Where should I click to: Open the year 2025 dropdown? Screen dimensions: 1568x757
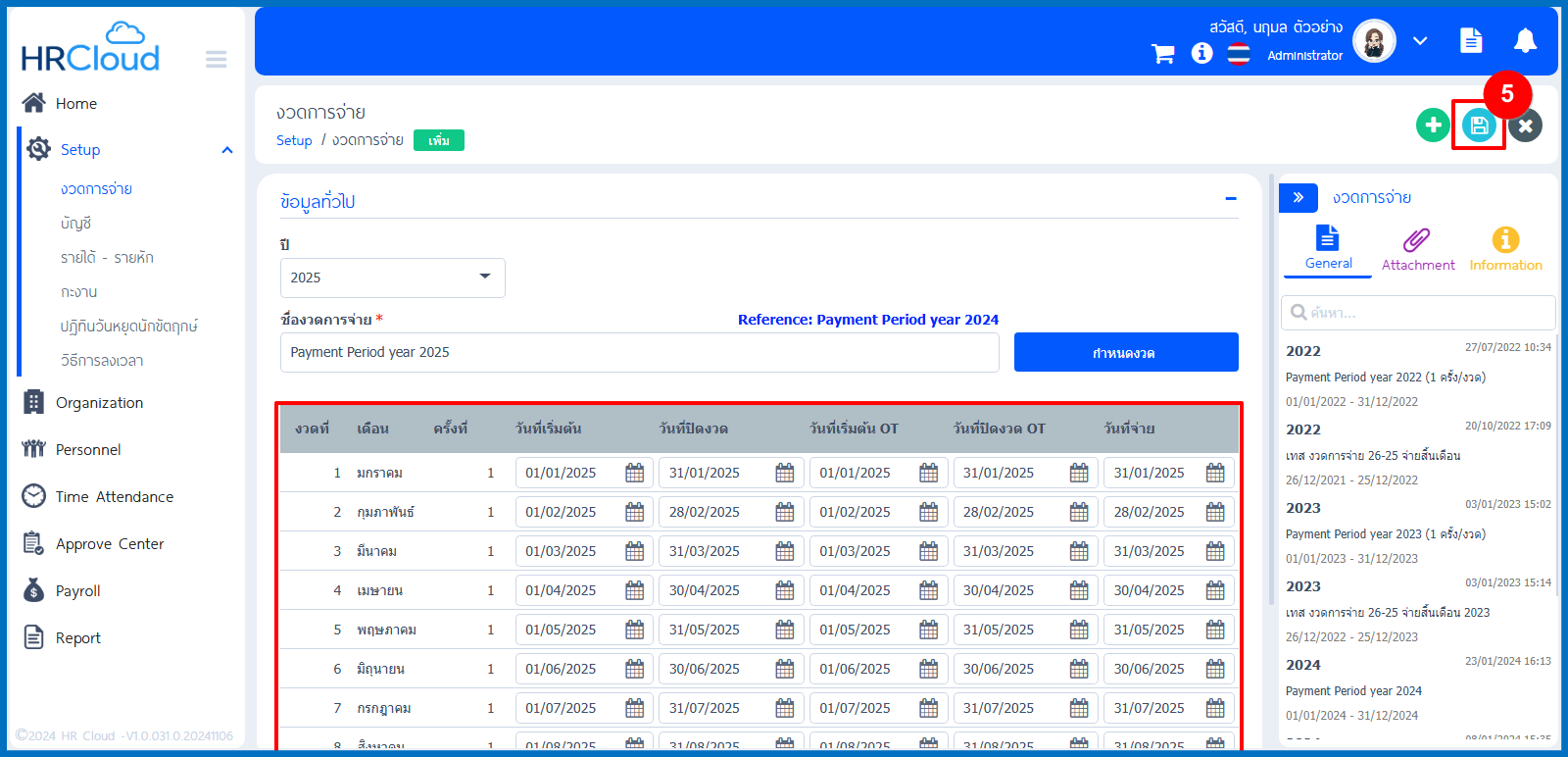tap(393, 278)
